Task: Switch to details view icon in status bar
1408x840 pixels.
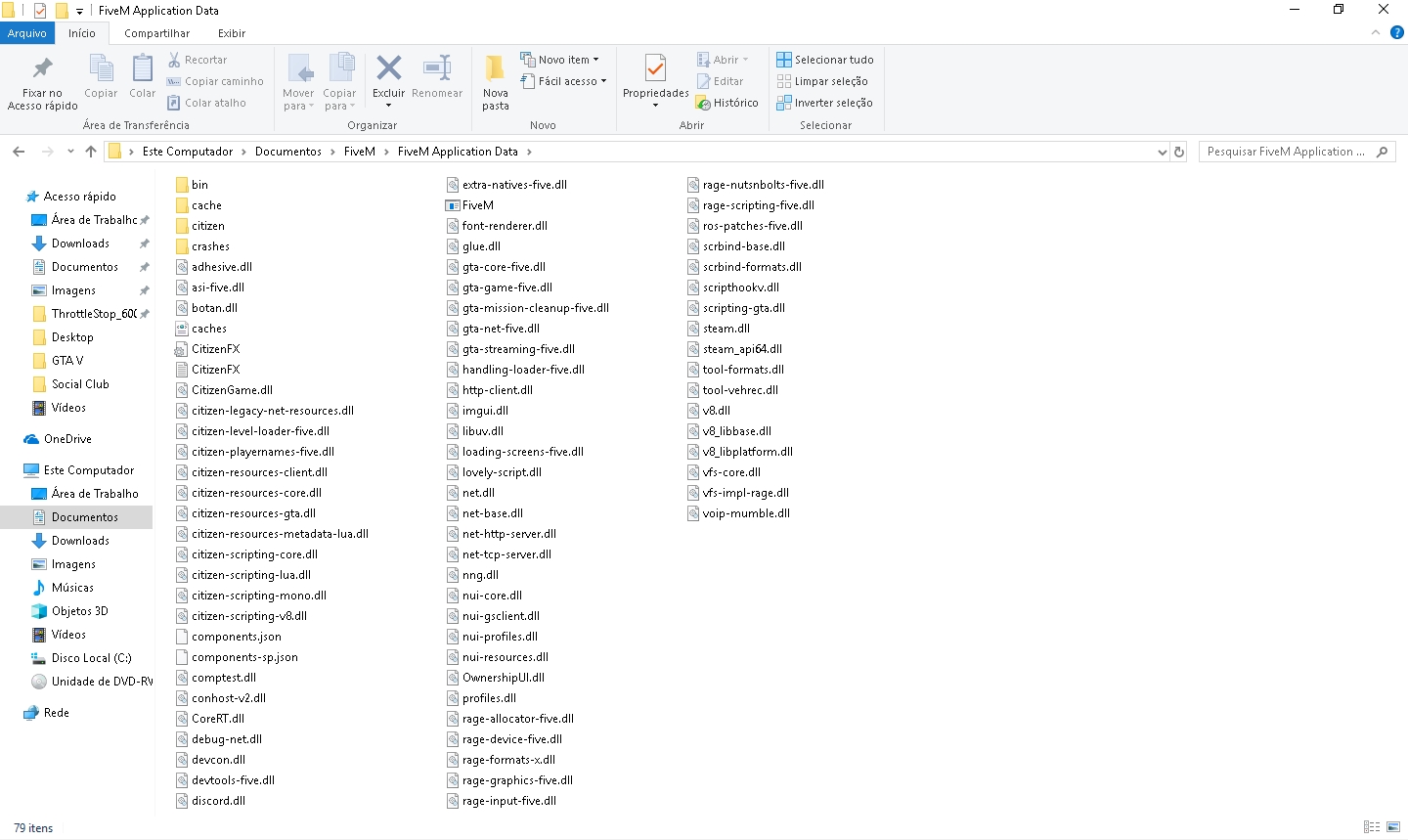Action: coord(1372,827)
